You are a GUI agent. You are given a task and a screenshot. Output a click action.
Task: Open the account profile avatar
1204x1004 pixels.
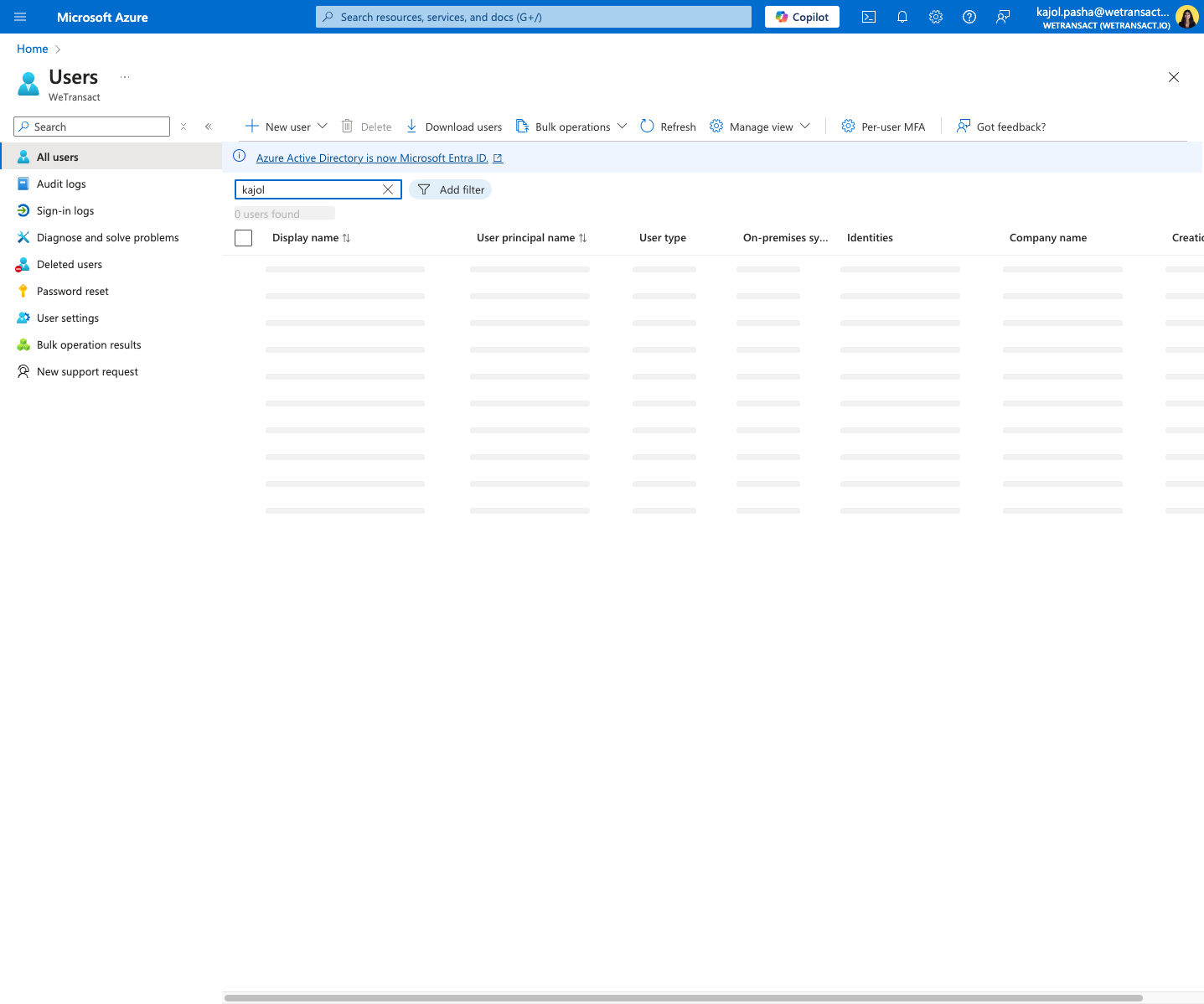tap(1187, 17)
